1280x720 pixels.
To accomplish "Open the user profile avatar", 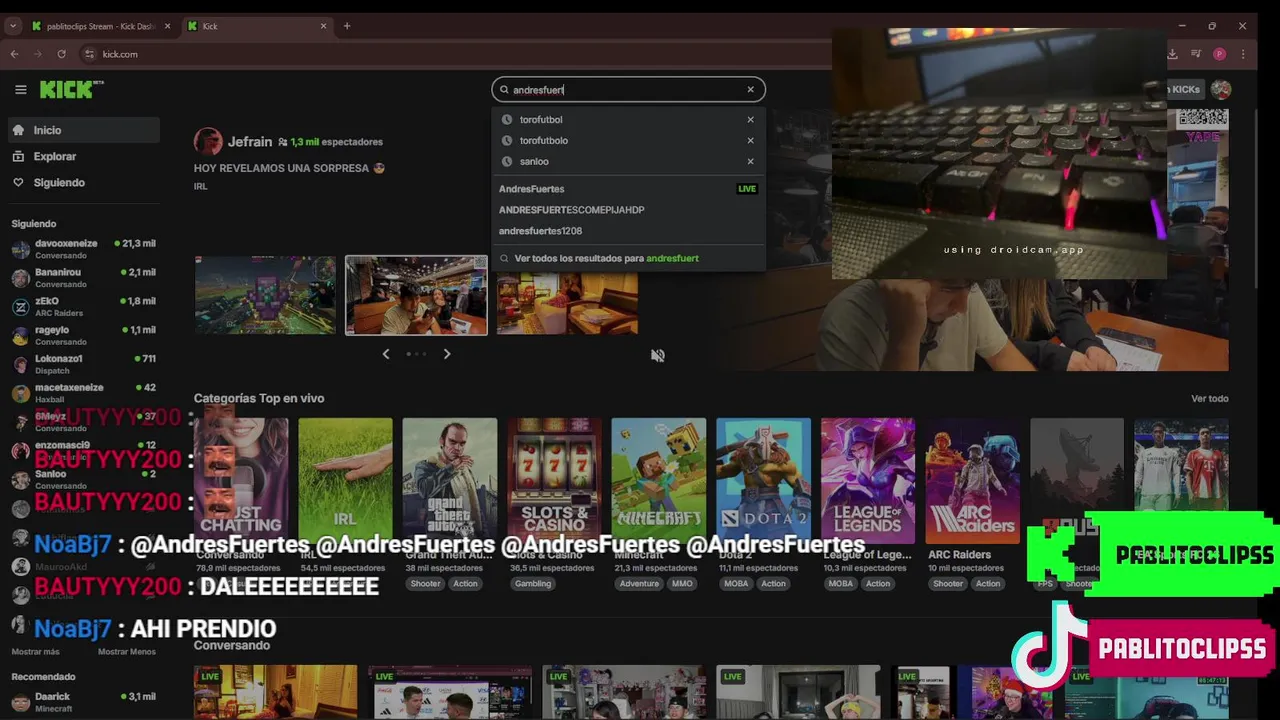I will (1220, 90).
